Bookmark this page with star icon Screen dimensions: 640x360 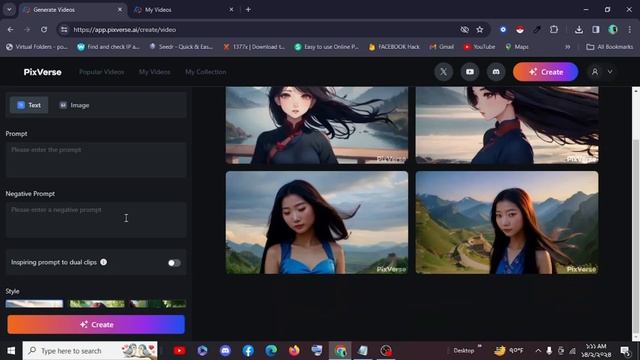(480, 29)
